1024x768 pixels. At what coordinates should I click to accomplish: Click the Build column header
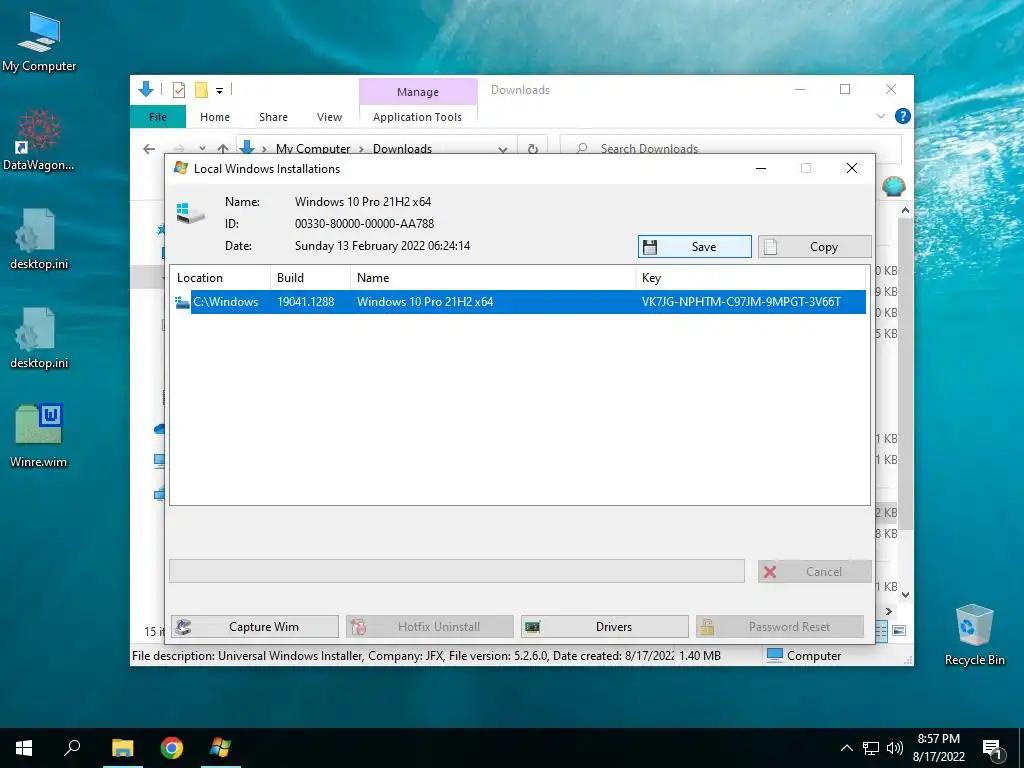click(x=310, y=278)
